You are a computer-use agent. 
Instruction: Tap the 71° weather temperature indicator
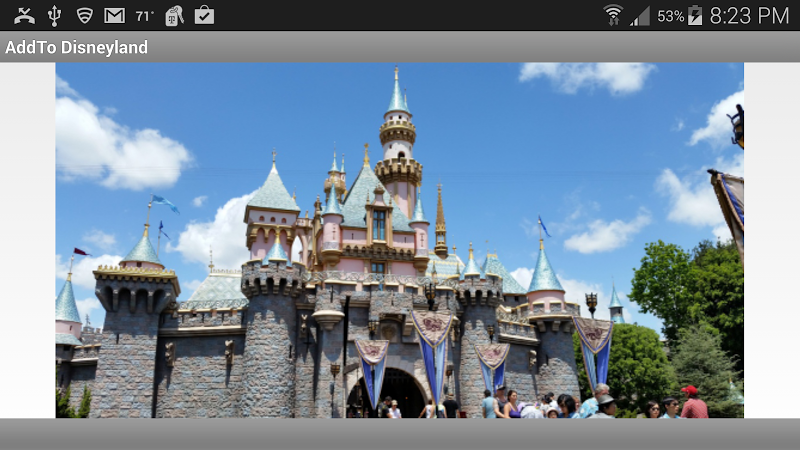(144, 16)
